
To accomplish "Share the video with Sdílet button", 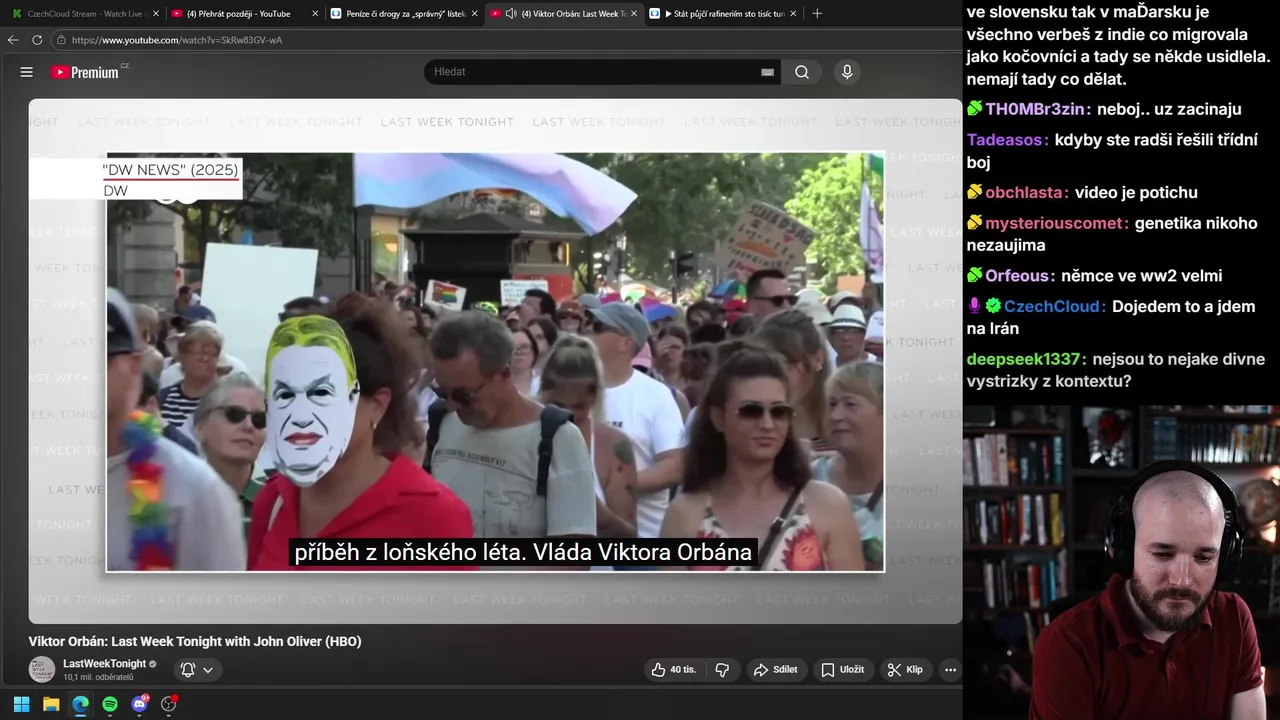I will (776, 670).
